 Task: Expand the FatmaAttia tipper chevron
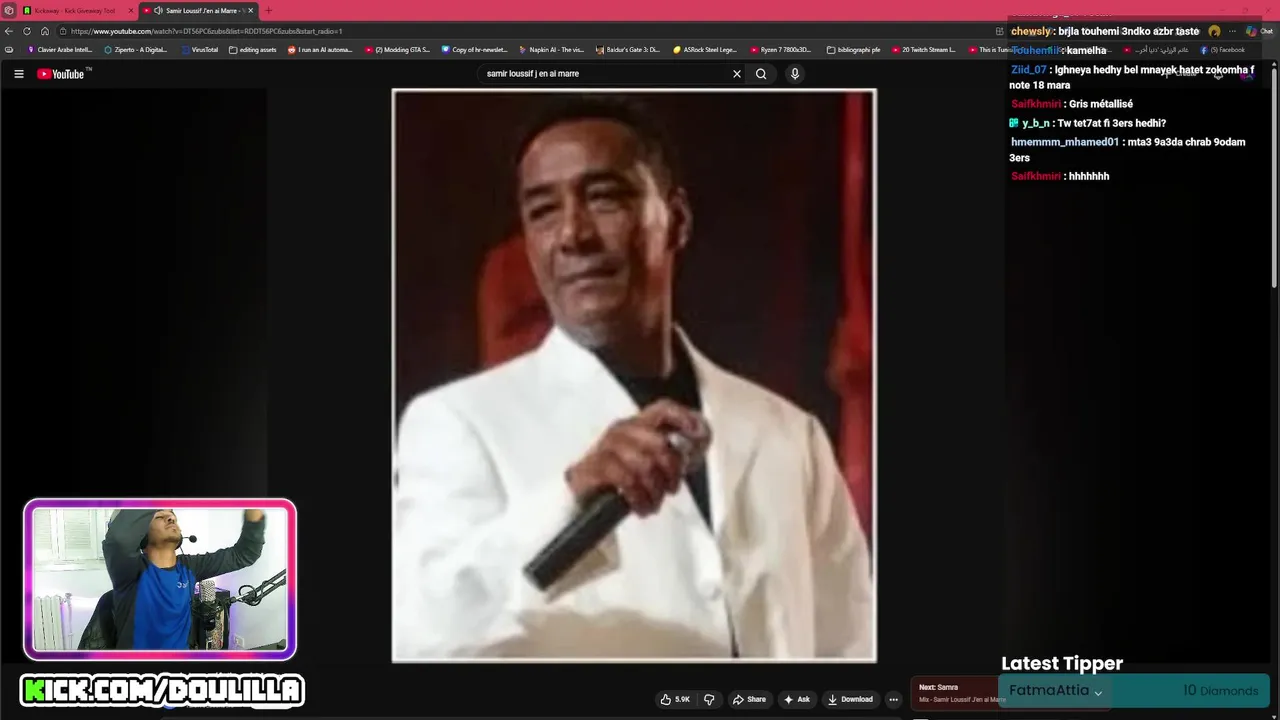point(1098,693)
